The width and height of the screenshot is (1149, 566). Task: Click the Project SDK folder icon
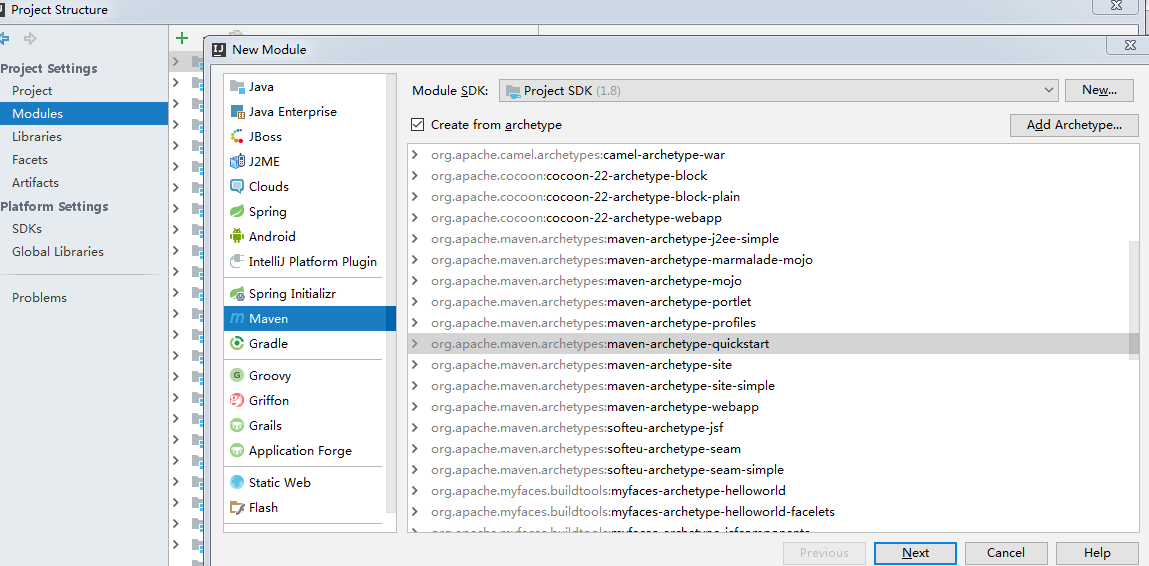[x=514, y=91]
